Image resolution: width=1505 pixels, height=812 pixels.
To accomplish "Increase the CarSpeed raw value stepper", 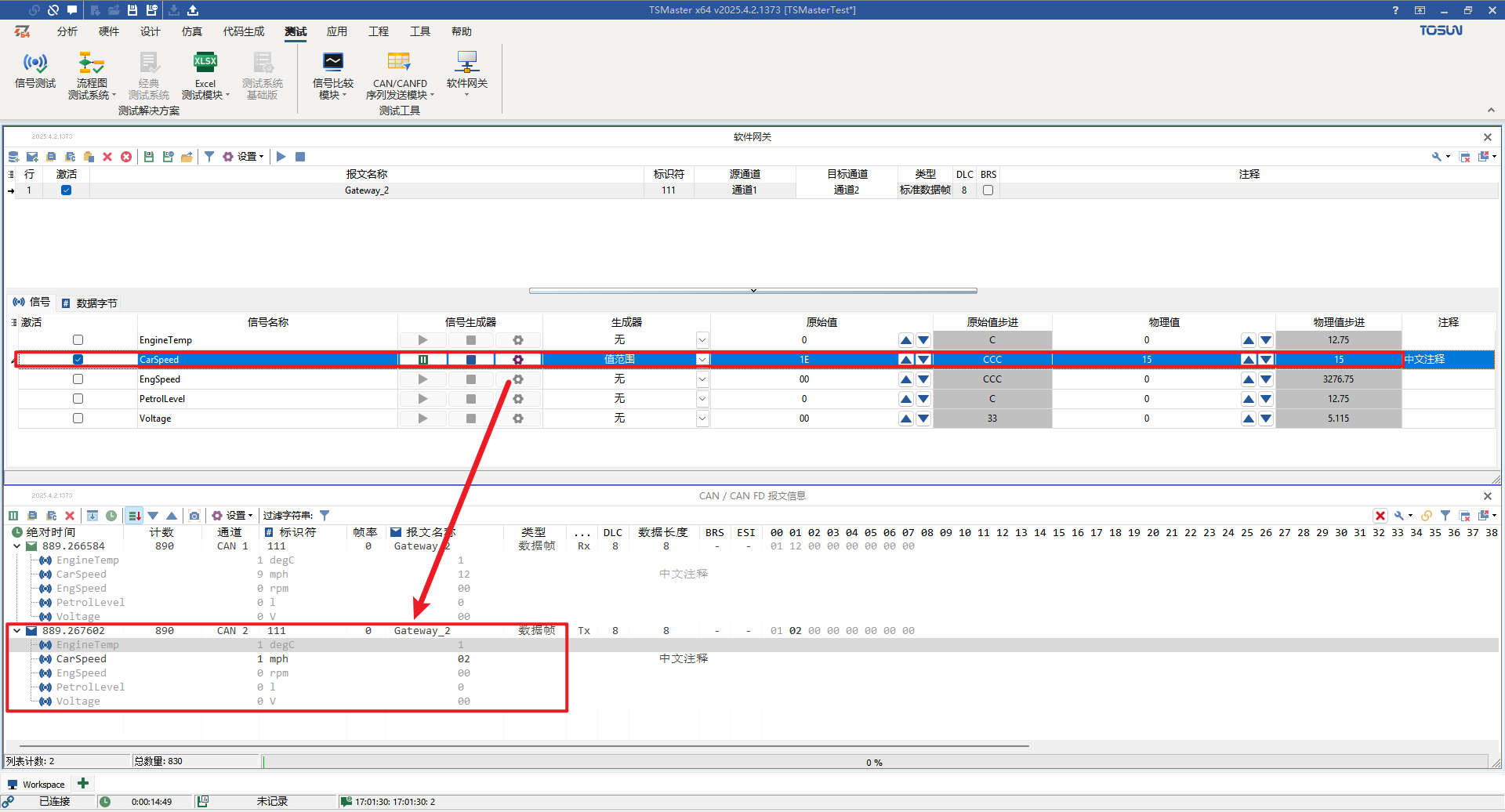I will click(x=906, y=360).
